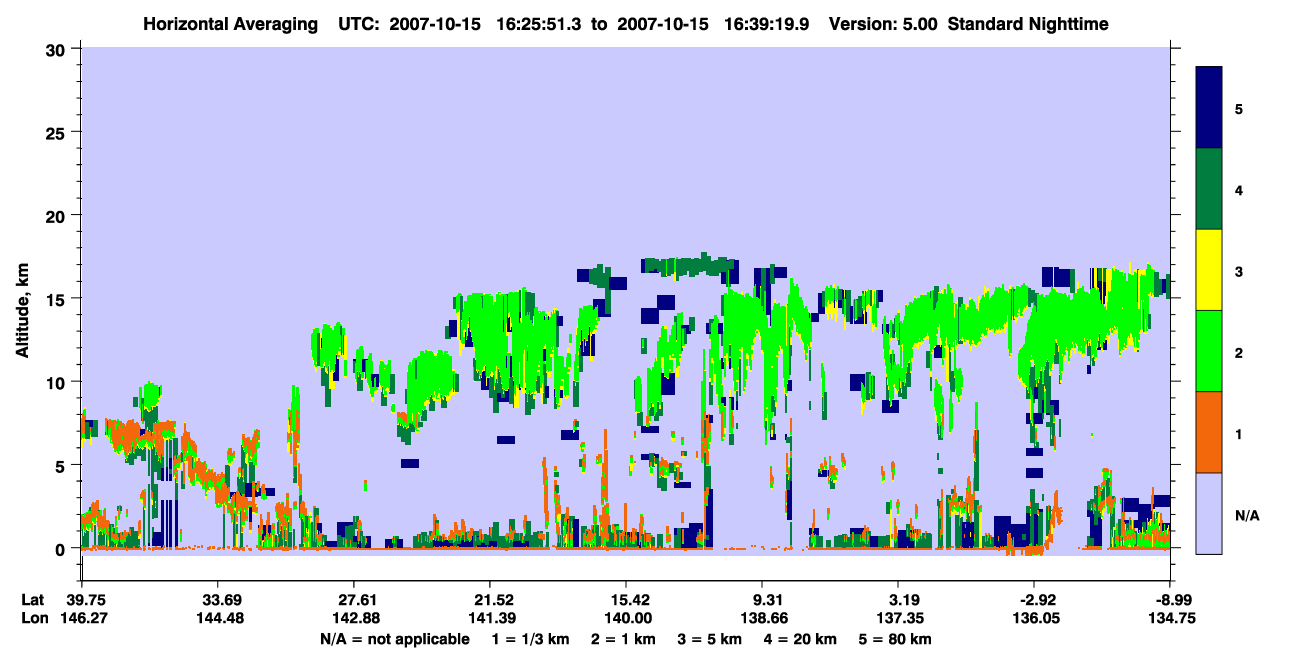The height and width of the screenshot is (667, 1300).
Task: Click the 30 km altitude tick label
Action: 55,49
